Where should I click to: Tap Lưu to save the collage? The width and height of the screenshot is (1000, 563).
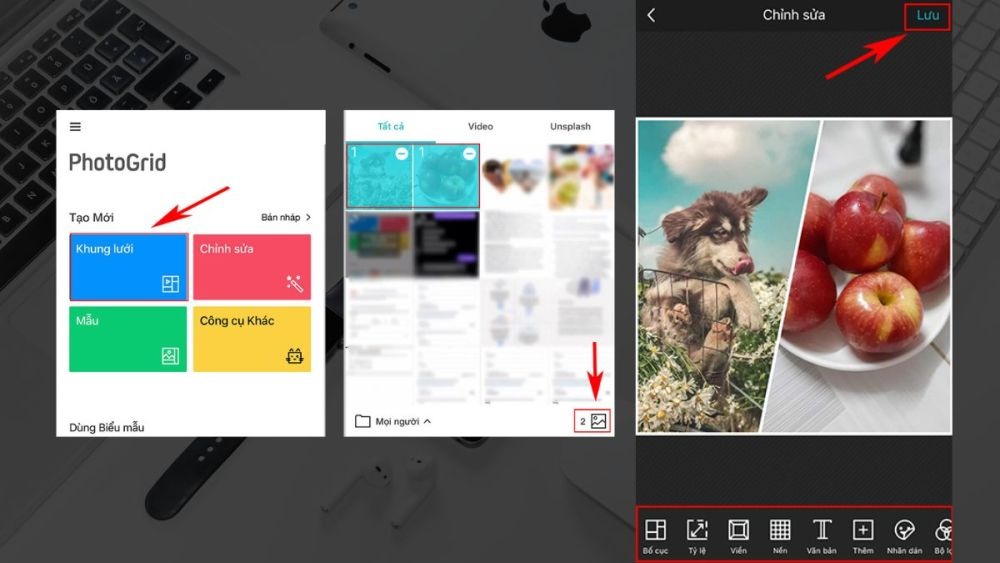point(927,15)
